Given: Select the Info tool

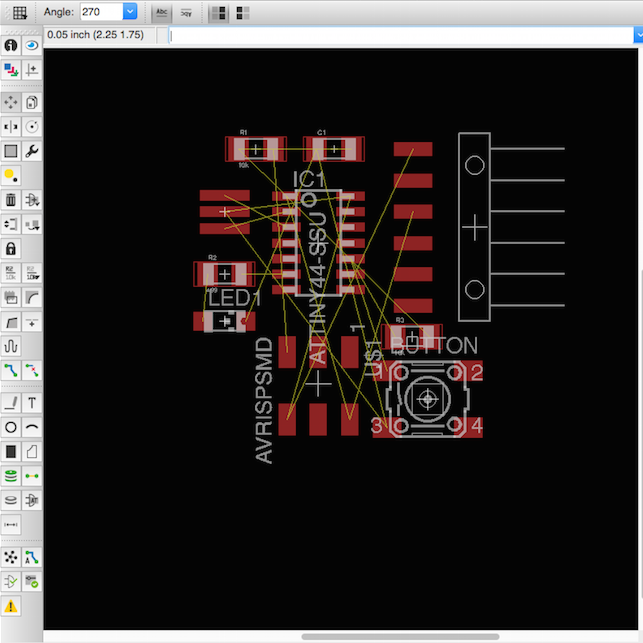Looking at the screenshot, I should click(x=11, y=45).
